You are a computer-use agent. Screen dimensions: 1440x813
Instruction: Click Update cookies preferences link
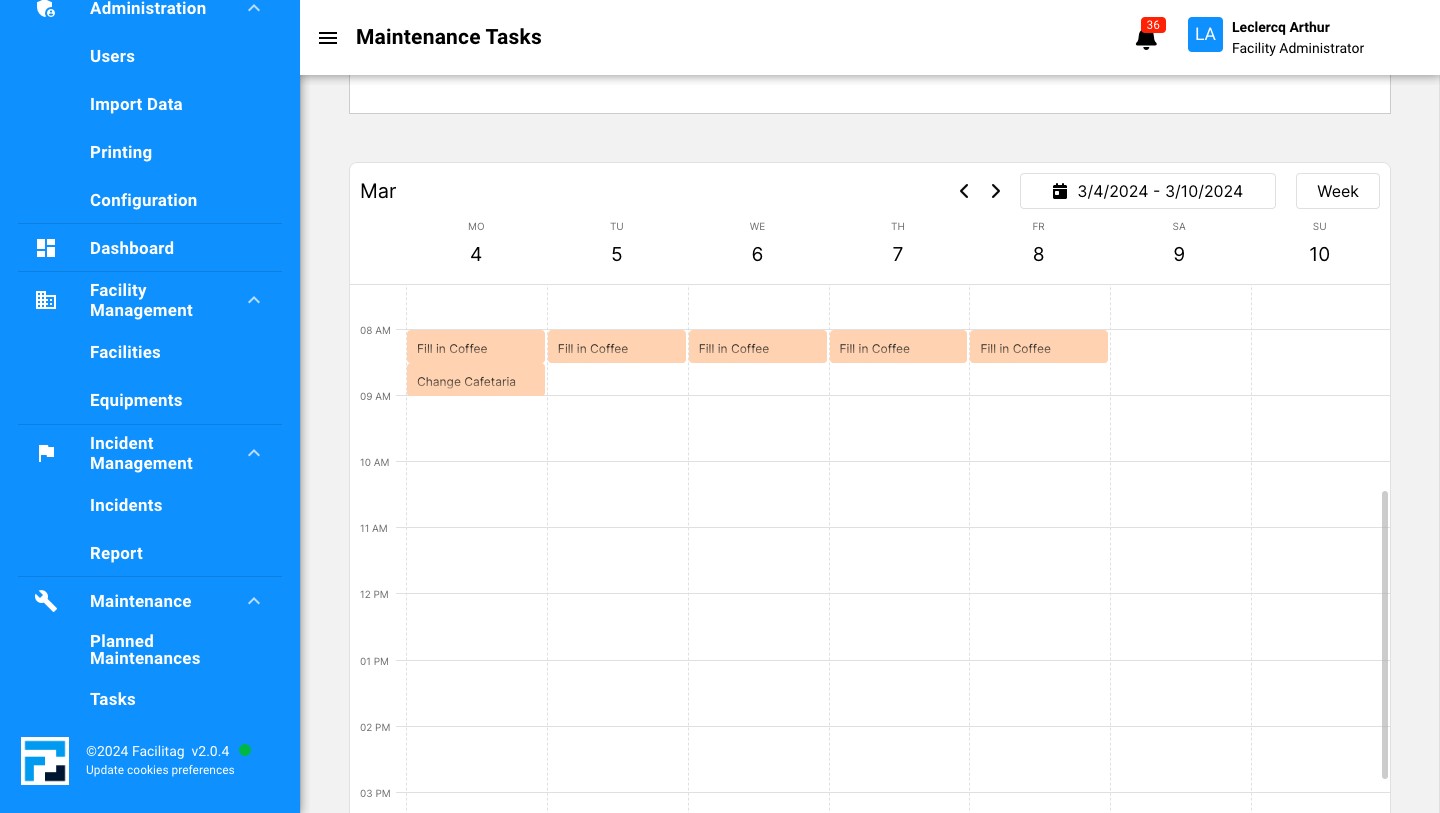[x=160, y=770]
